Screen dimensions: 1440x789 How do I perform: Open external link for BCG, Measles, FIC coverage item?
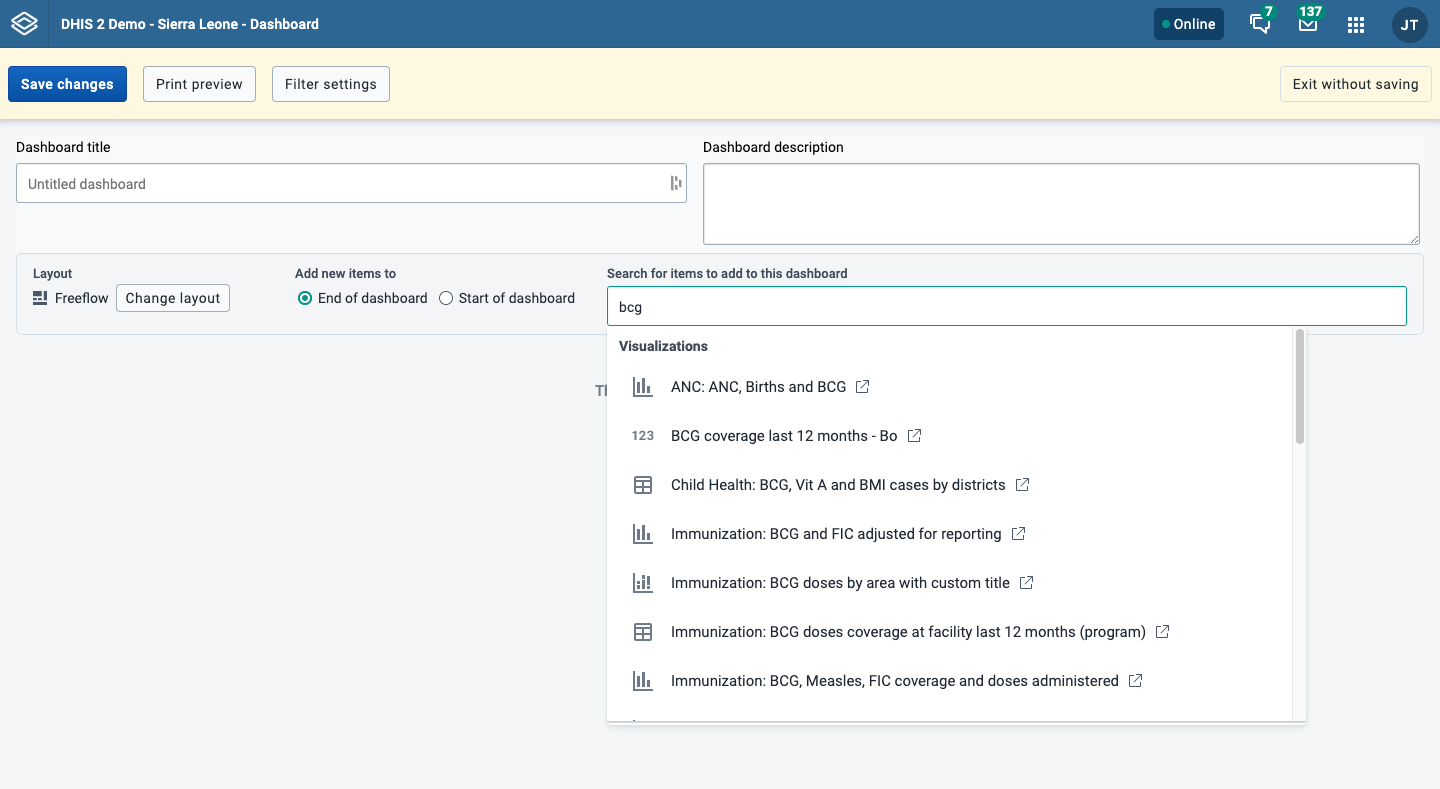point(1135,680)
